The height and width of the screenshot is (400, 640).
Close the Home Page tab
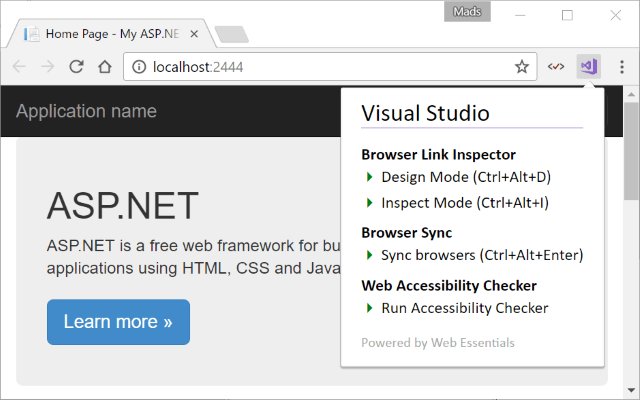[x=194, y=34]
